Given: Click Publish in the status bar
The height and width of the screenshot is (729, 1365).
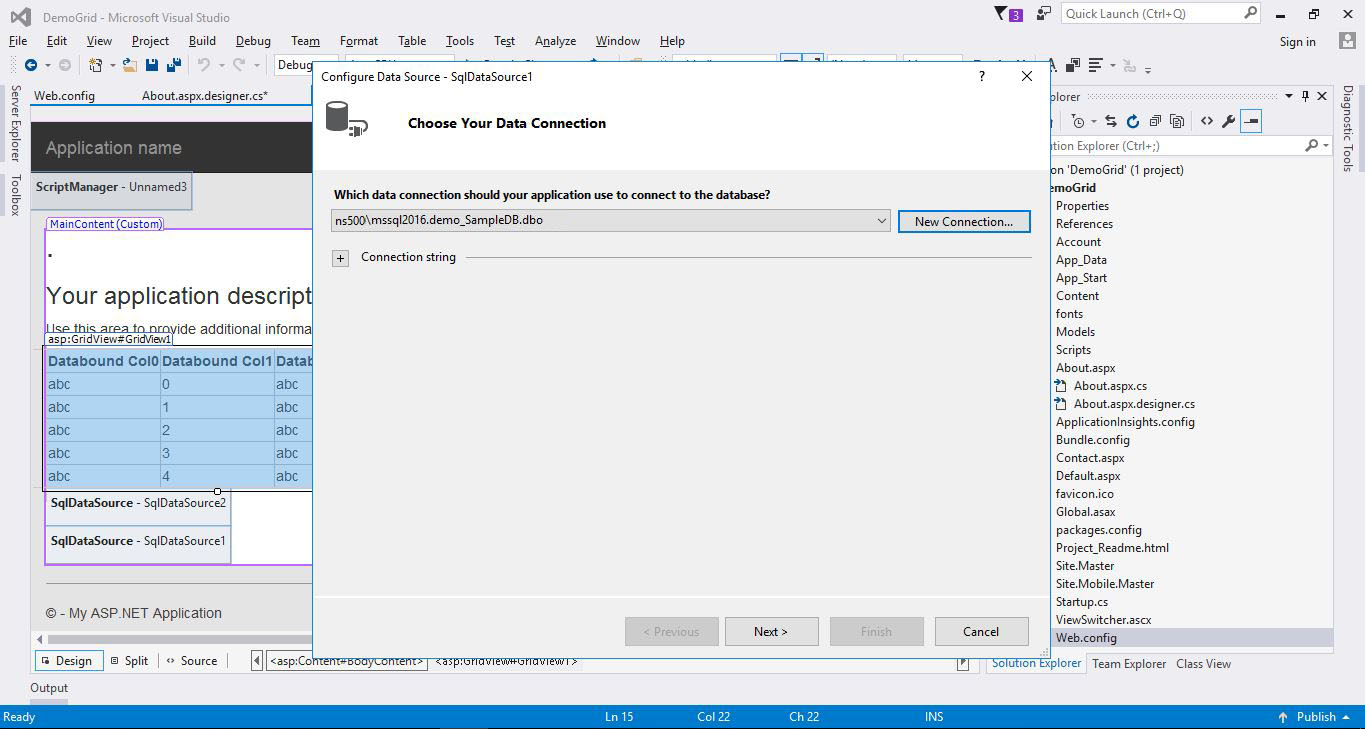Looking at the screenshot, I should (1316, 717).
